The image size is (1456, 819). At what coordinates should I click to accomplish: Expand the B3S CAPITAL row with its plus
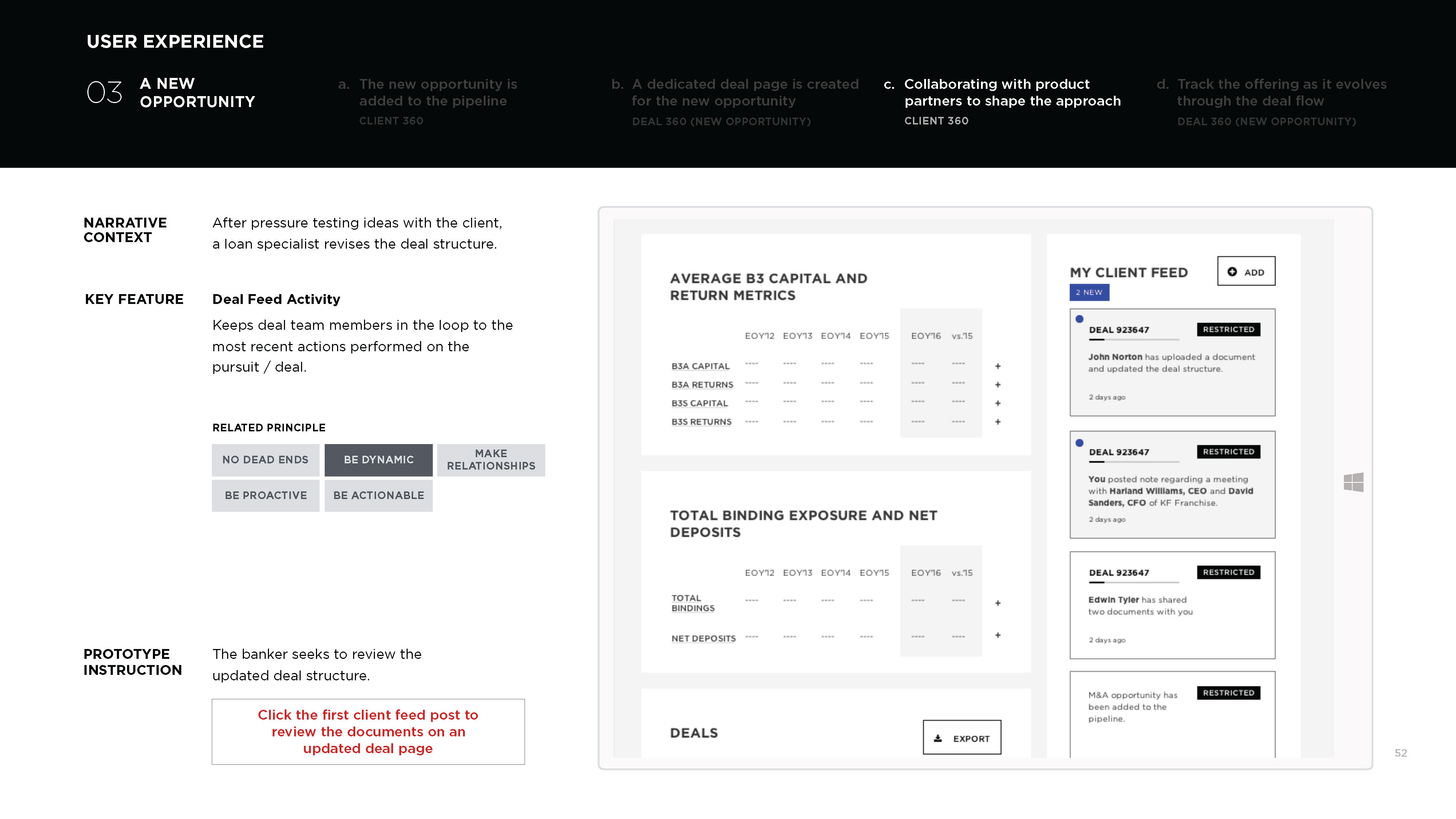(998, 404)
